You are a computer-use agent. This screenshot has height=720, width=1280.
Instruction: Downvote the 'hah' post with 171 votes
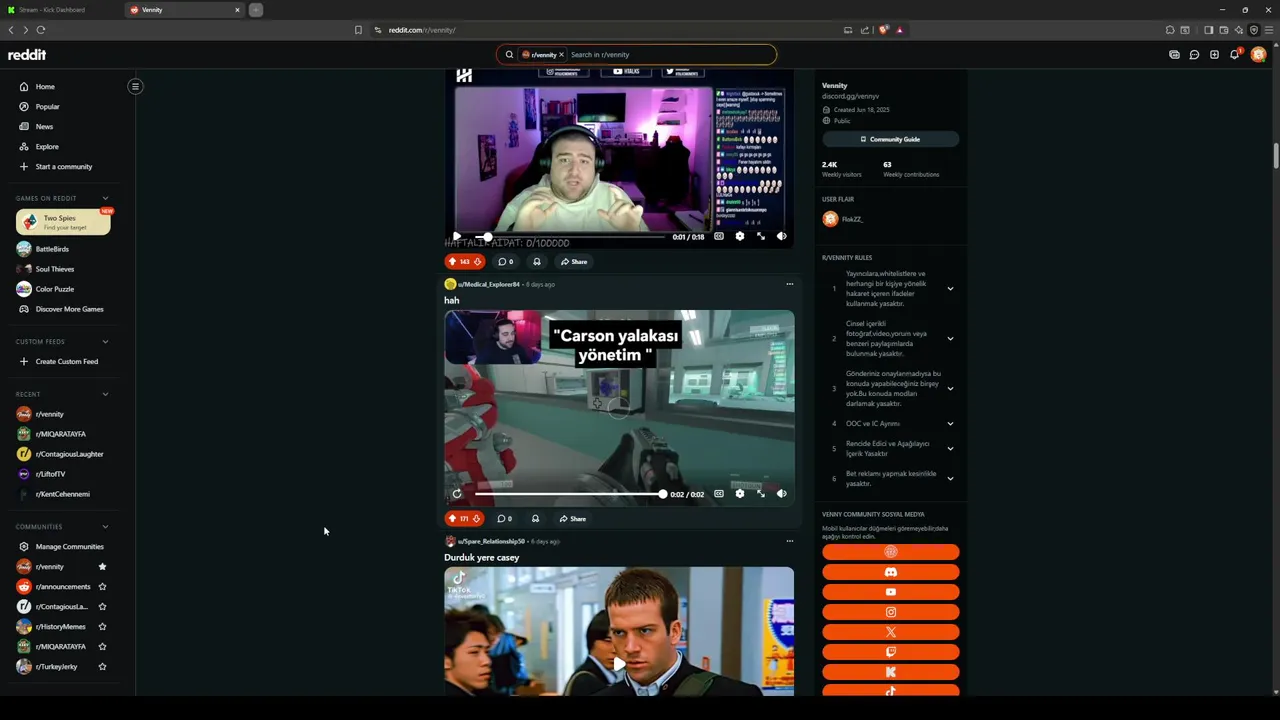(x=477, y=519)
